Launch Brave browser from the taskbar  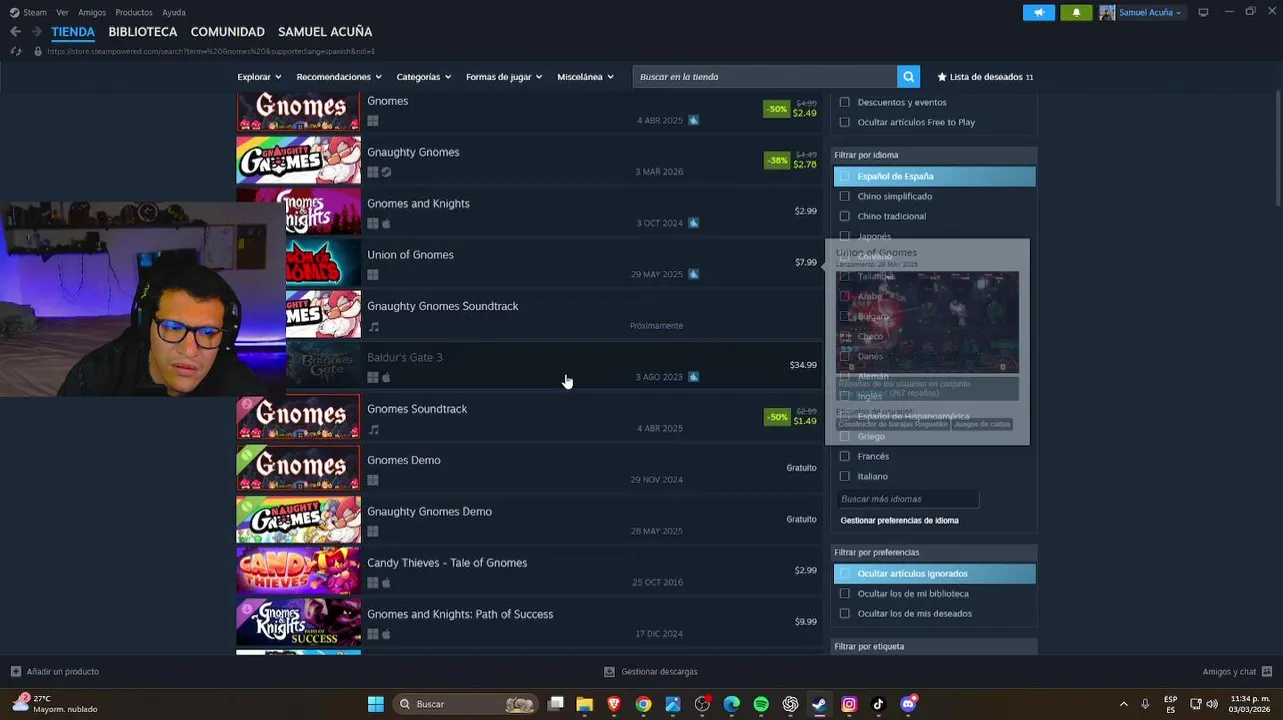coord(614,704)
